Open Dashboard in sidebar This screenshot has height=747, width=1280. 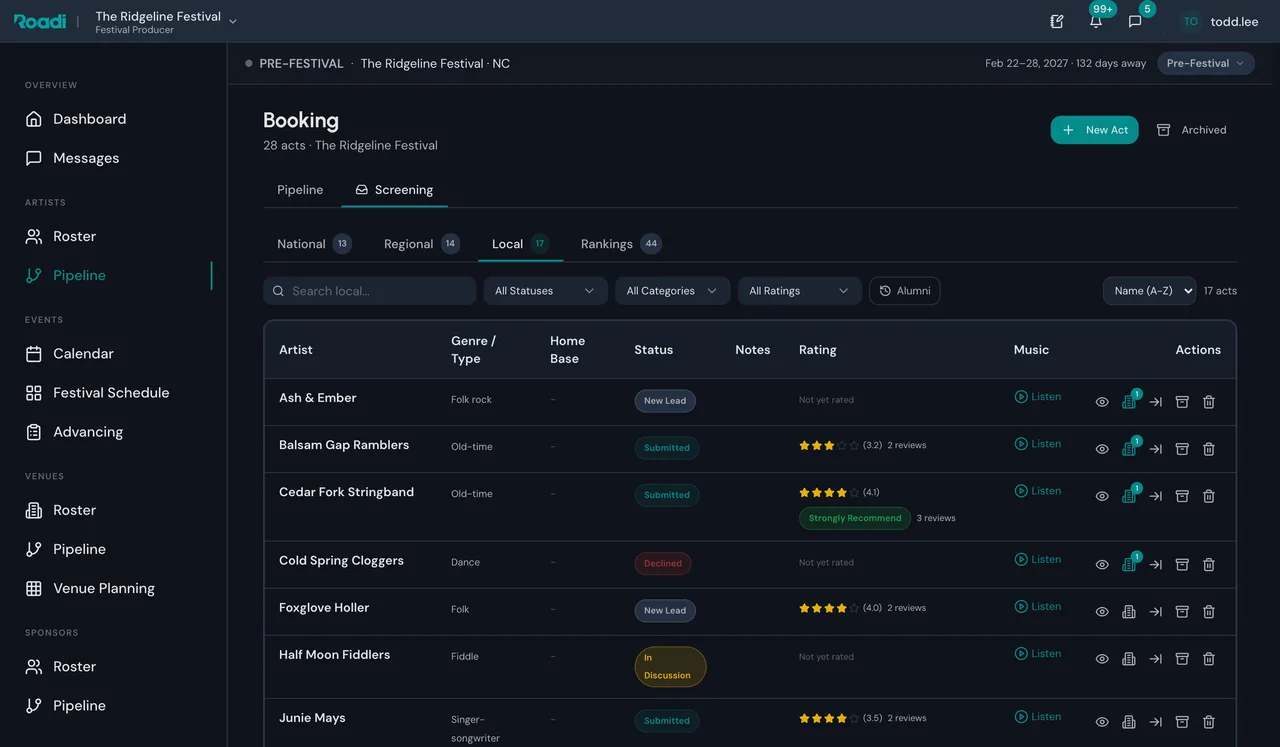[113, 119]
